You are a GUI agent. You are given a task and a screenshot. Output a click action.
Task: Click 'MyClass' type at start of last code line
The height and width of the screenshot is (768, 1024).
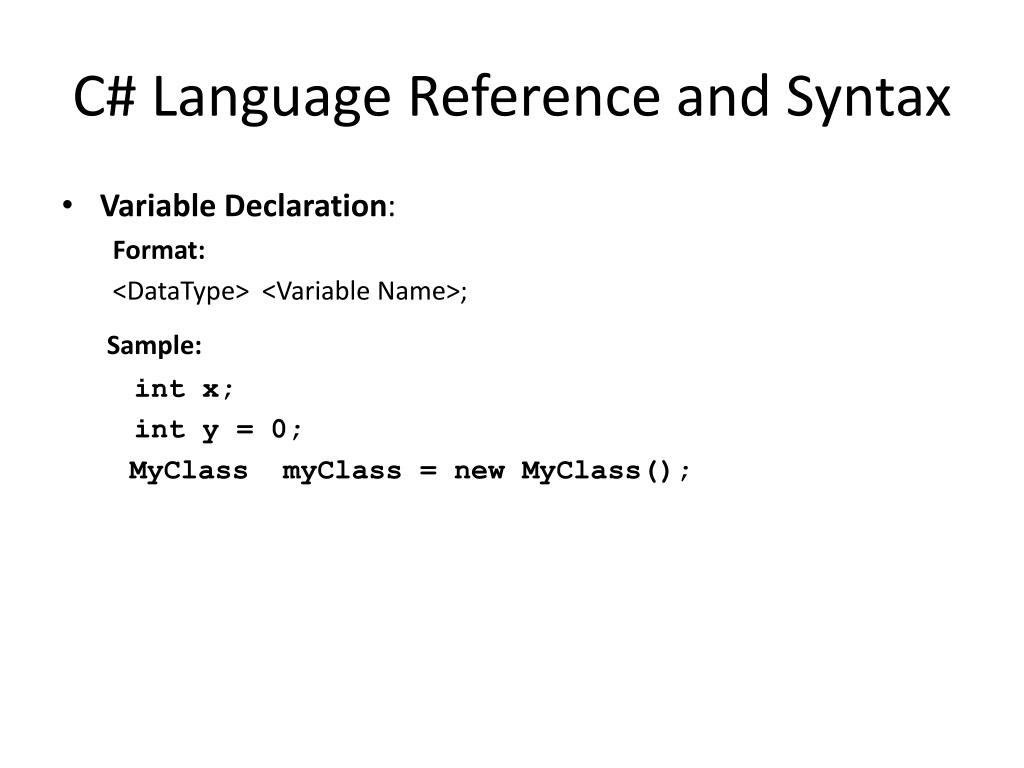188,471
